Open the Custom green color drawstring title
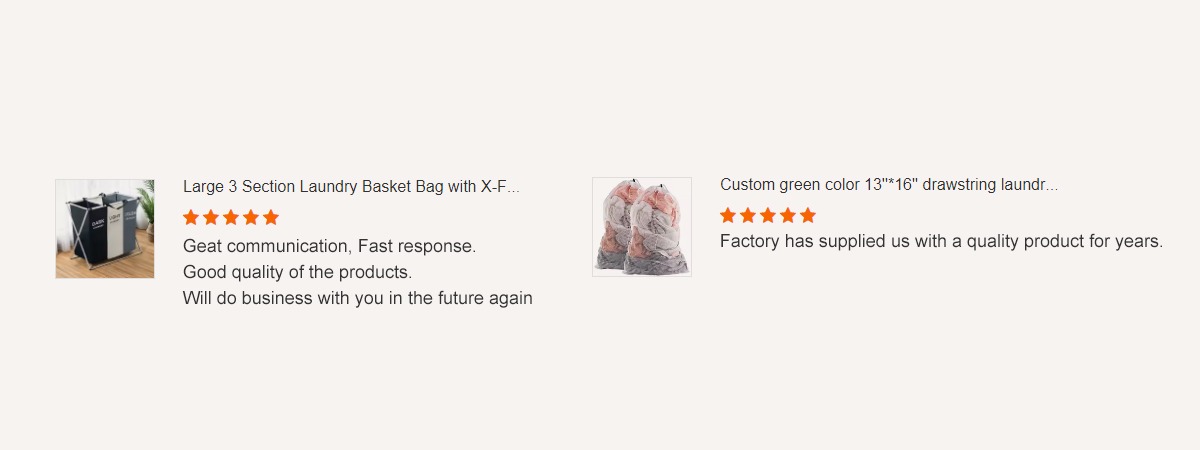 pyautogui.click(x=889, y=184)
